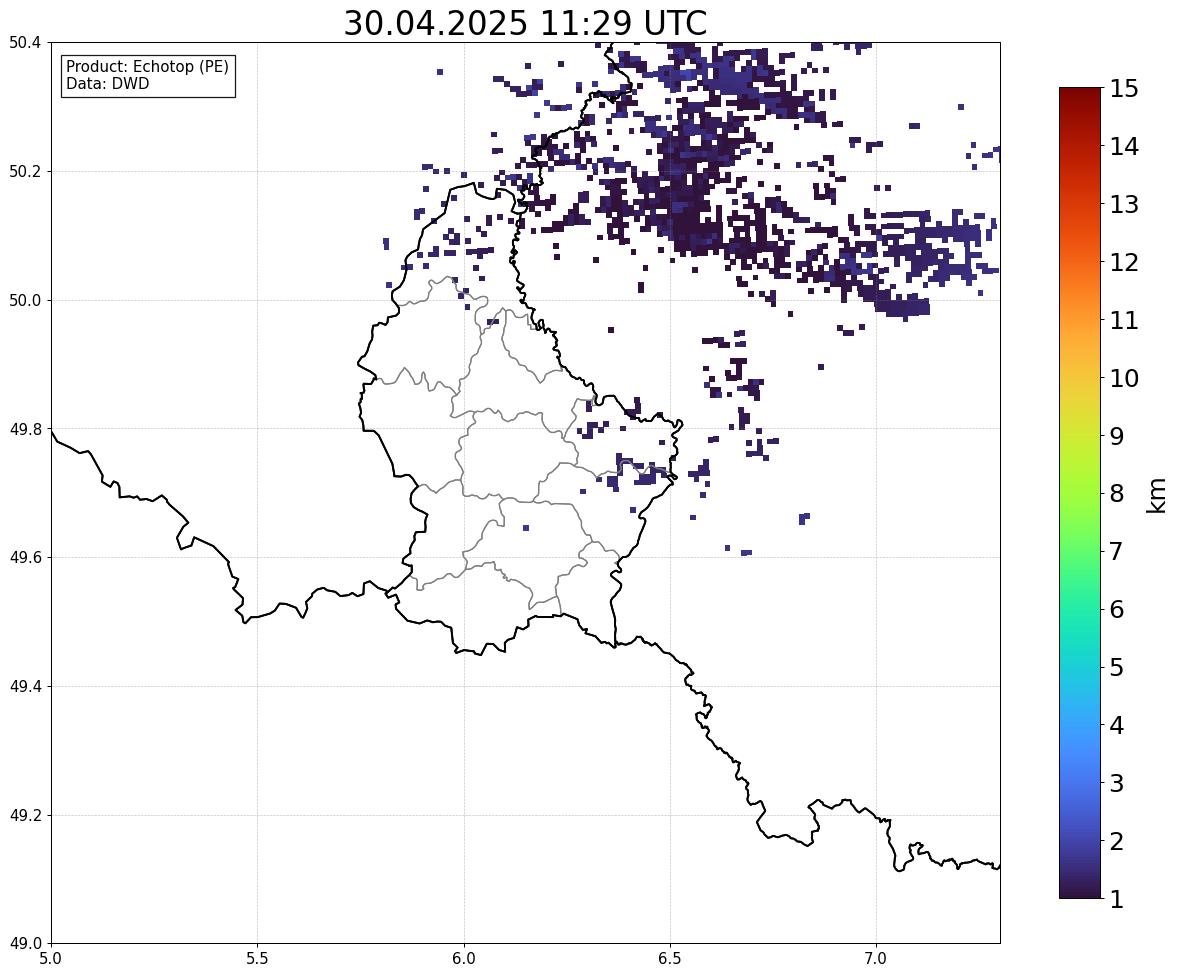
Task: Click the colorbar tick label 11
Action: point(1124,320)
